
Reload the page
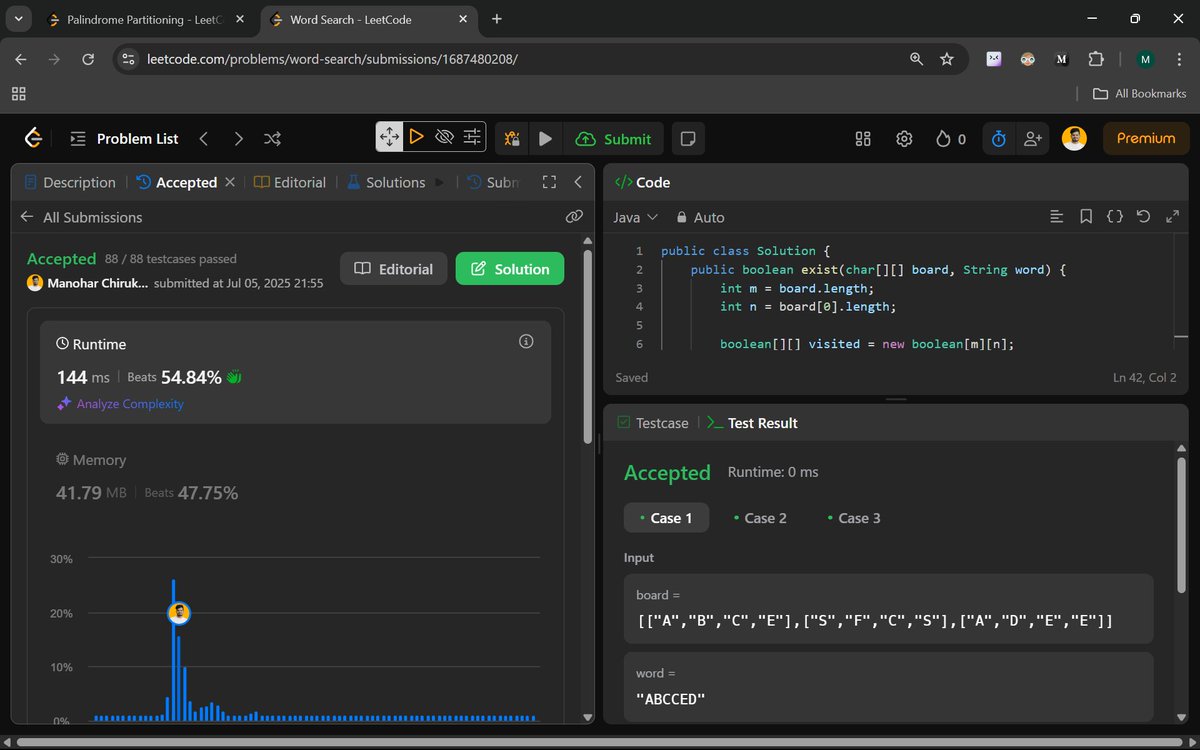pyautogui.click(x=88, y=59)
